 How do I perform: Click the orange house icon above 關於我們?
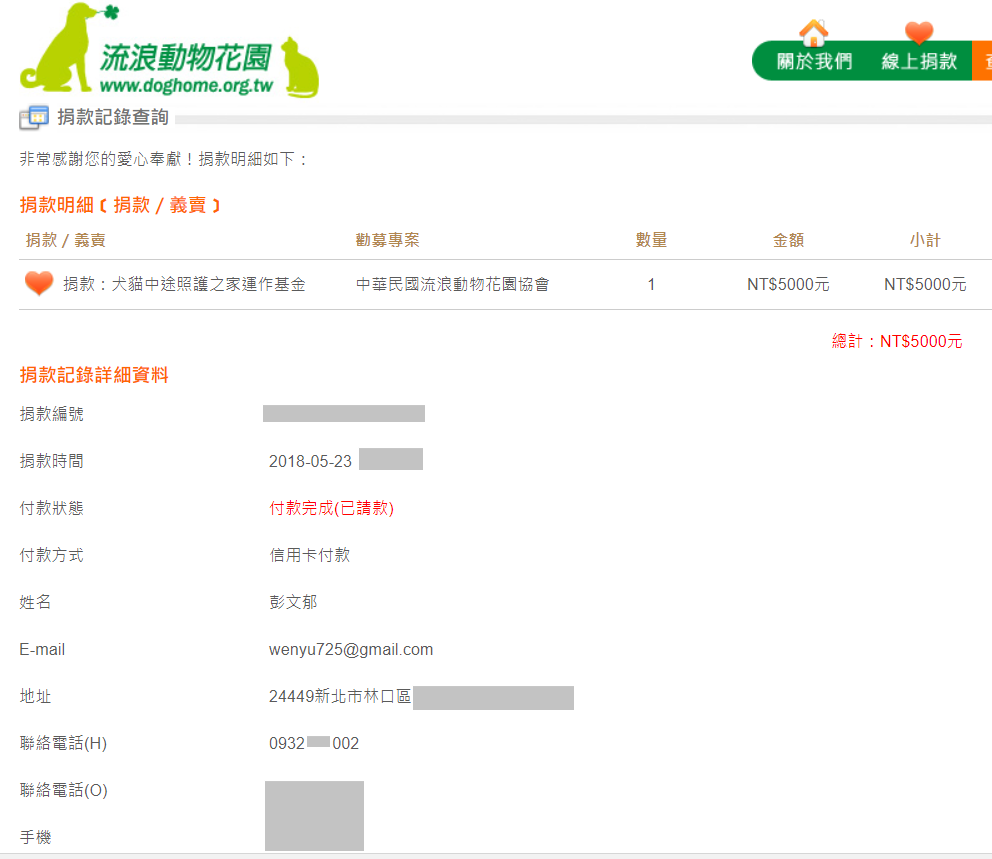[x=814, y=32]
